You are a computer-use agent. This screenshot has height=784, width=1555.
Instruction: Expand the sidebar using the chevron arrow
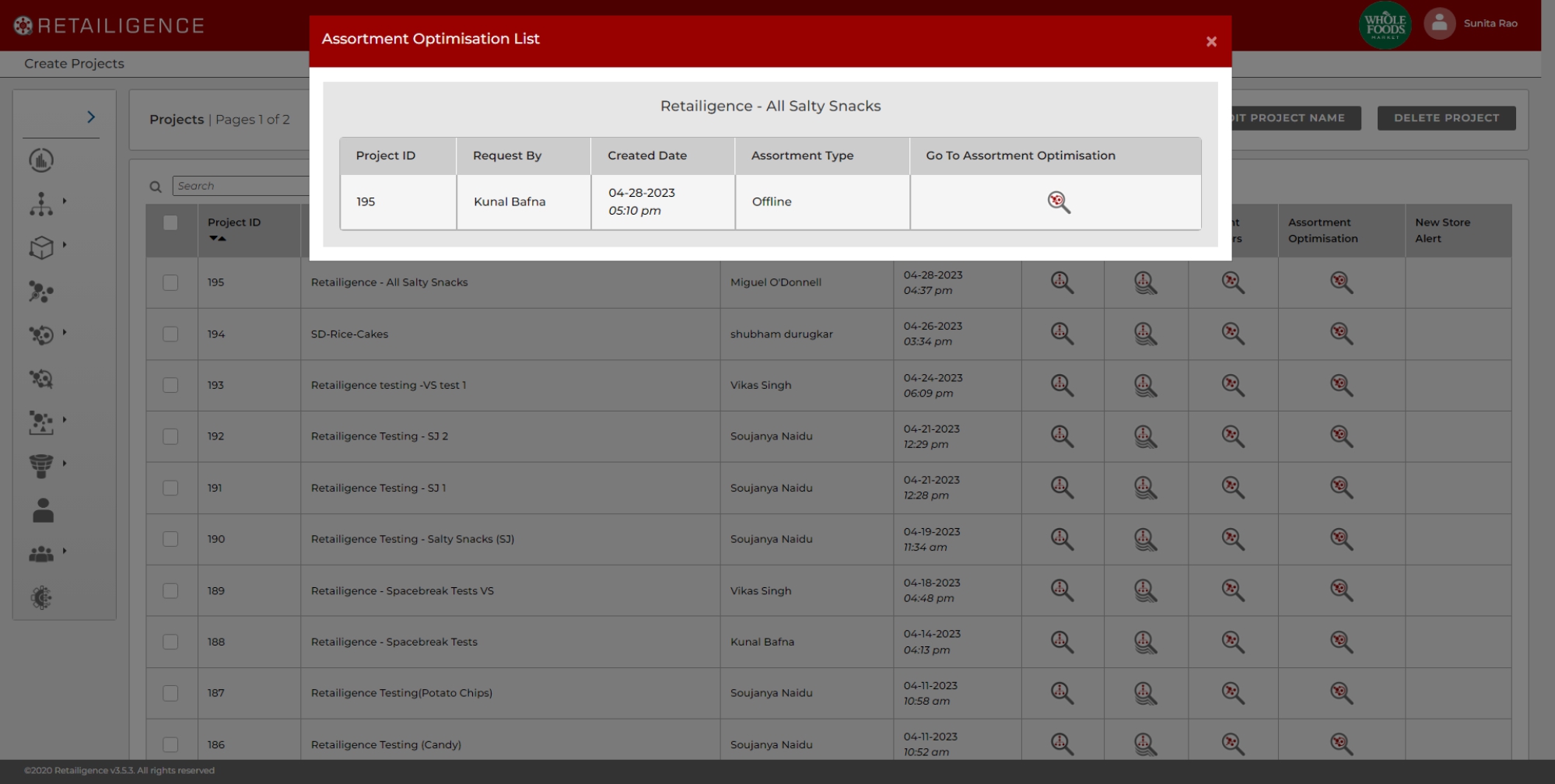click(91, 117)
